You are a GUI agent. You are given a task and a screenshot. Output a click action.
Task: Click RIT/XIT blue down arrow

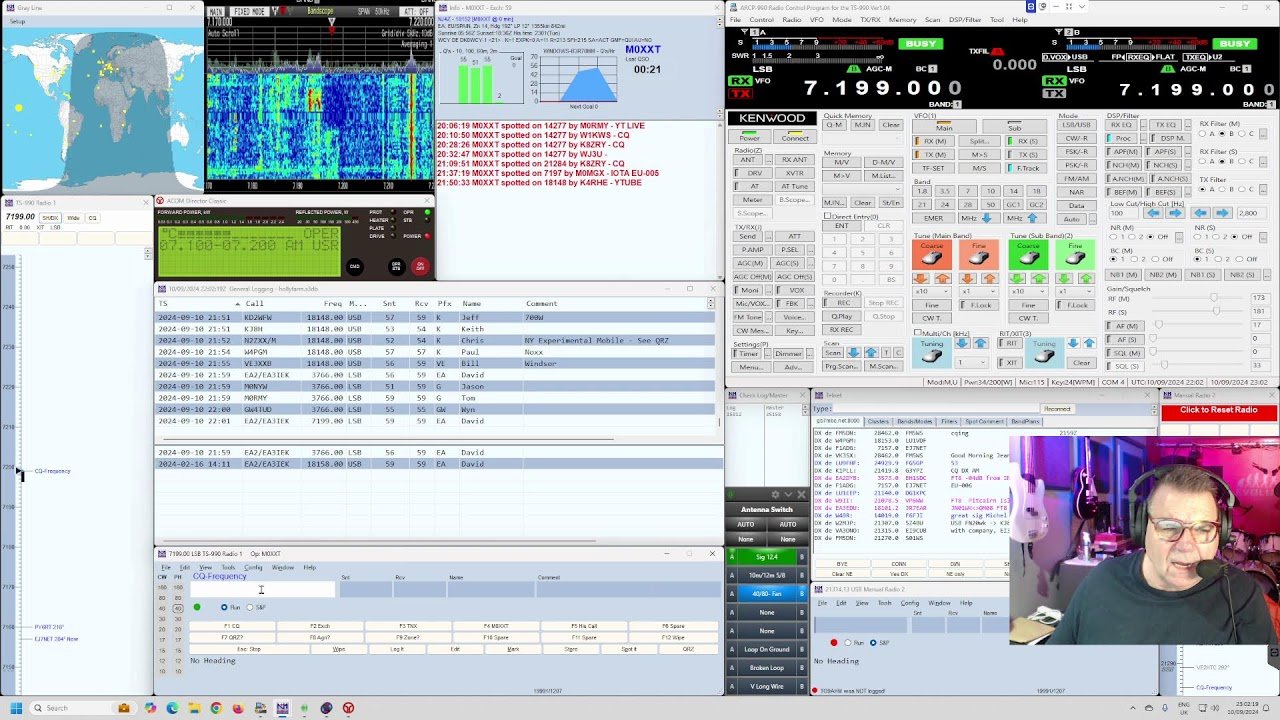1073,343
